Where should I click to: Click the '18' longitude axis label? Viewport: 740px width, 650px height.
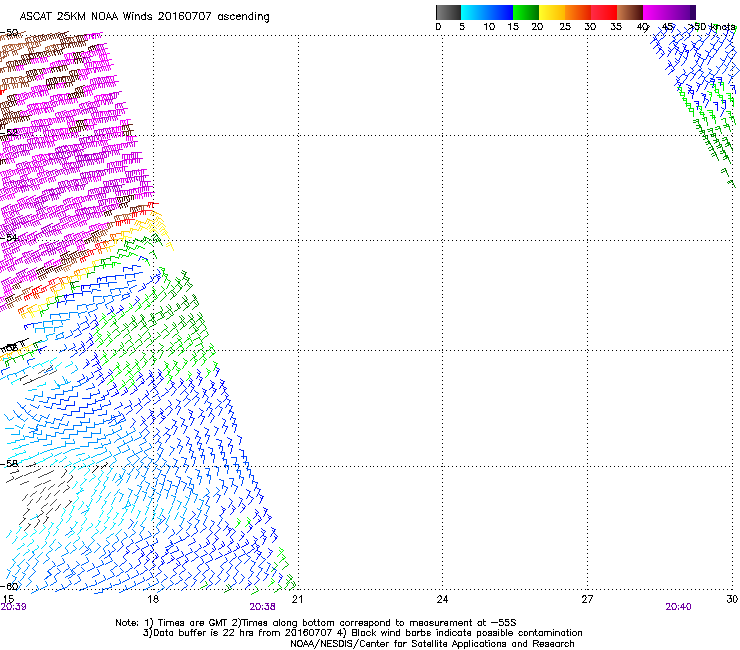click(153, 599)
